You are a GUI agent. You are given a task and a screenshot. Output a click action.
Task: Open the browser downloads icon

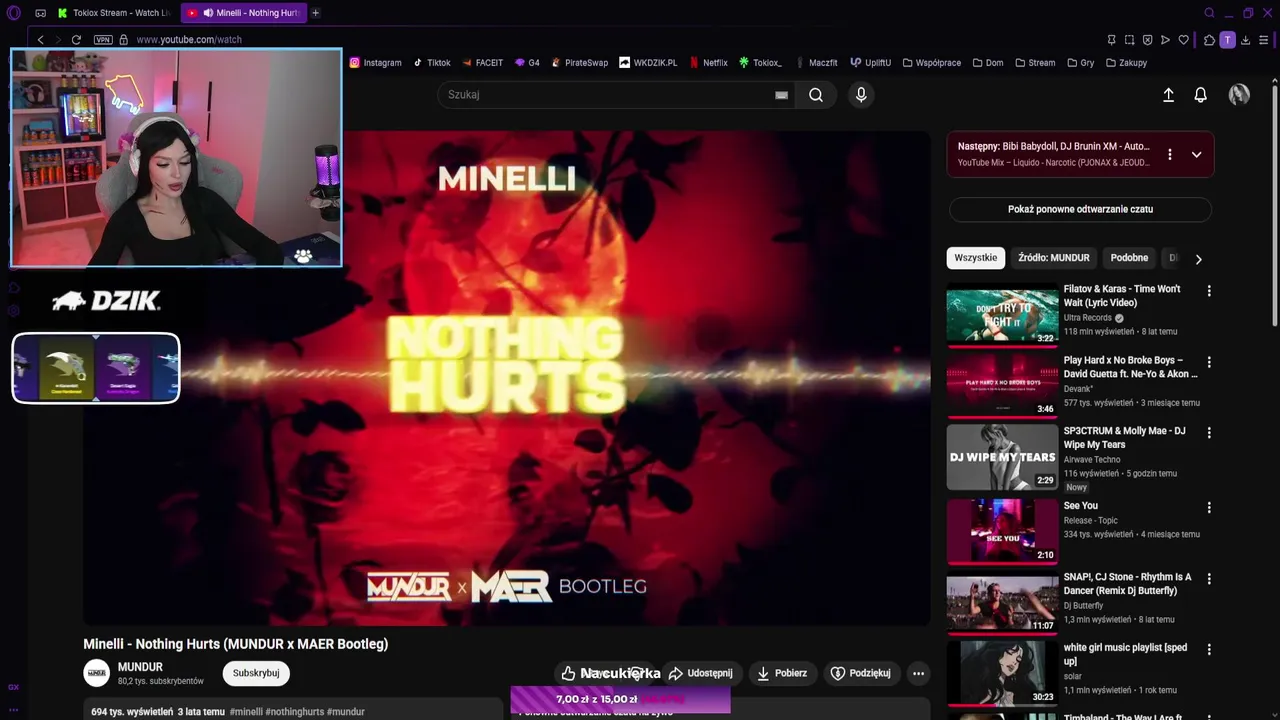click(x=1246, y=40)
